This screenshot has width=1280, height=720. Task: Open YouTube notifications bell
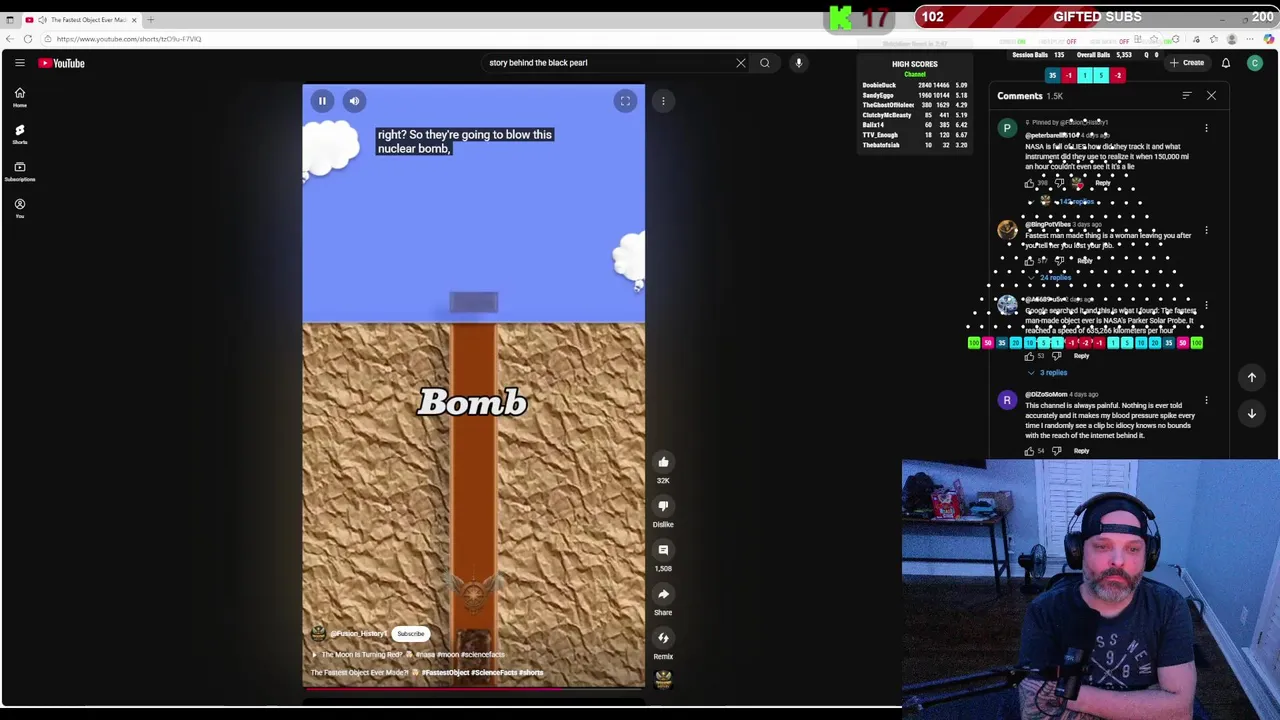[x=1226, y=63]
